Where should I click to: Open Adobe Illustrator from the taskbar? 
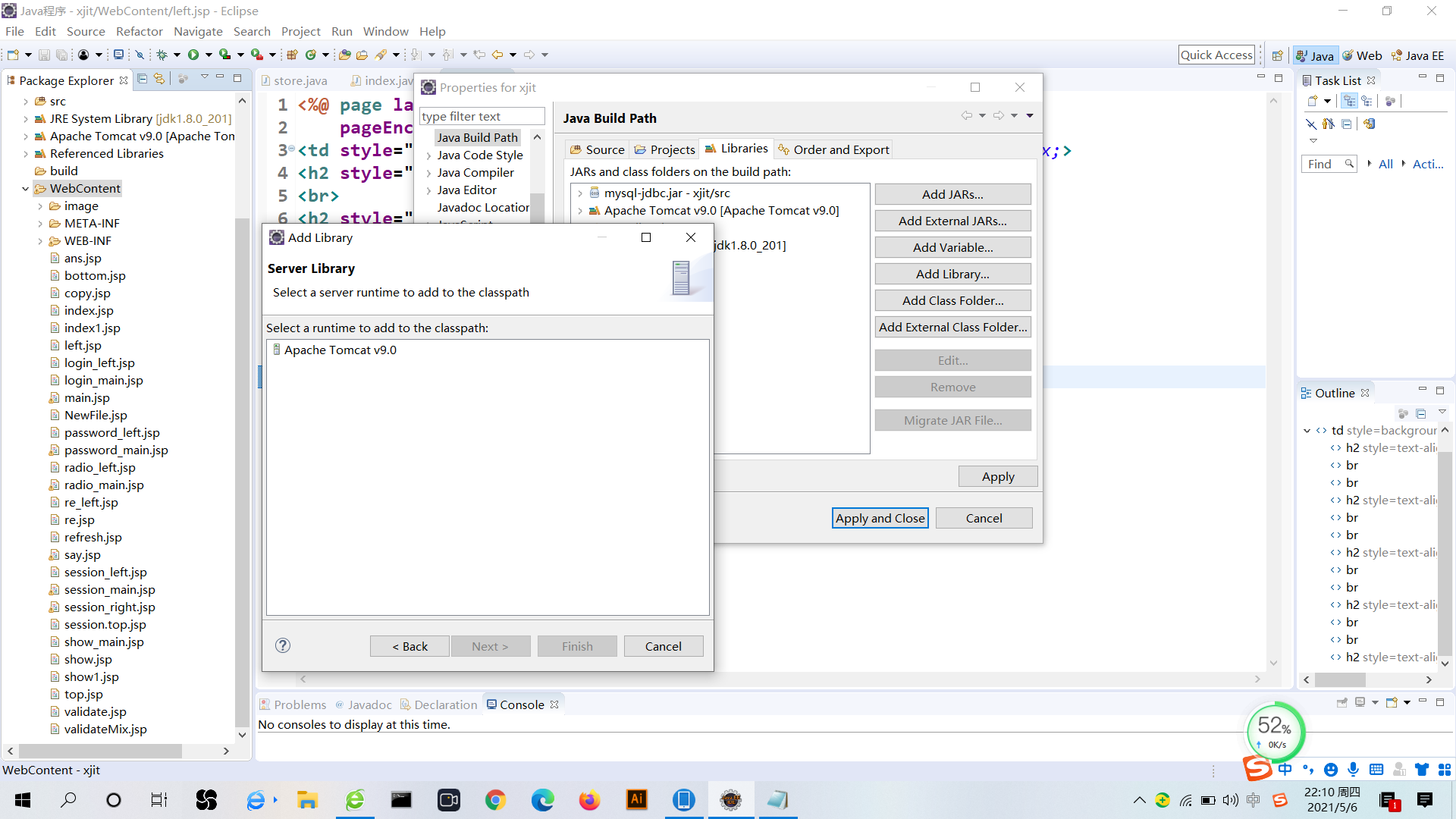pos(637,800)
